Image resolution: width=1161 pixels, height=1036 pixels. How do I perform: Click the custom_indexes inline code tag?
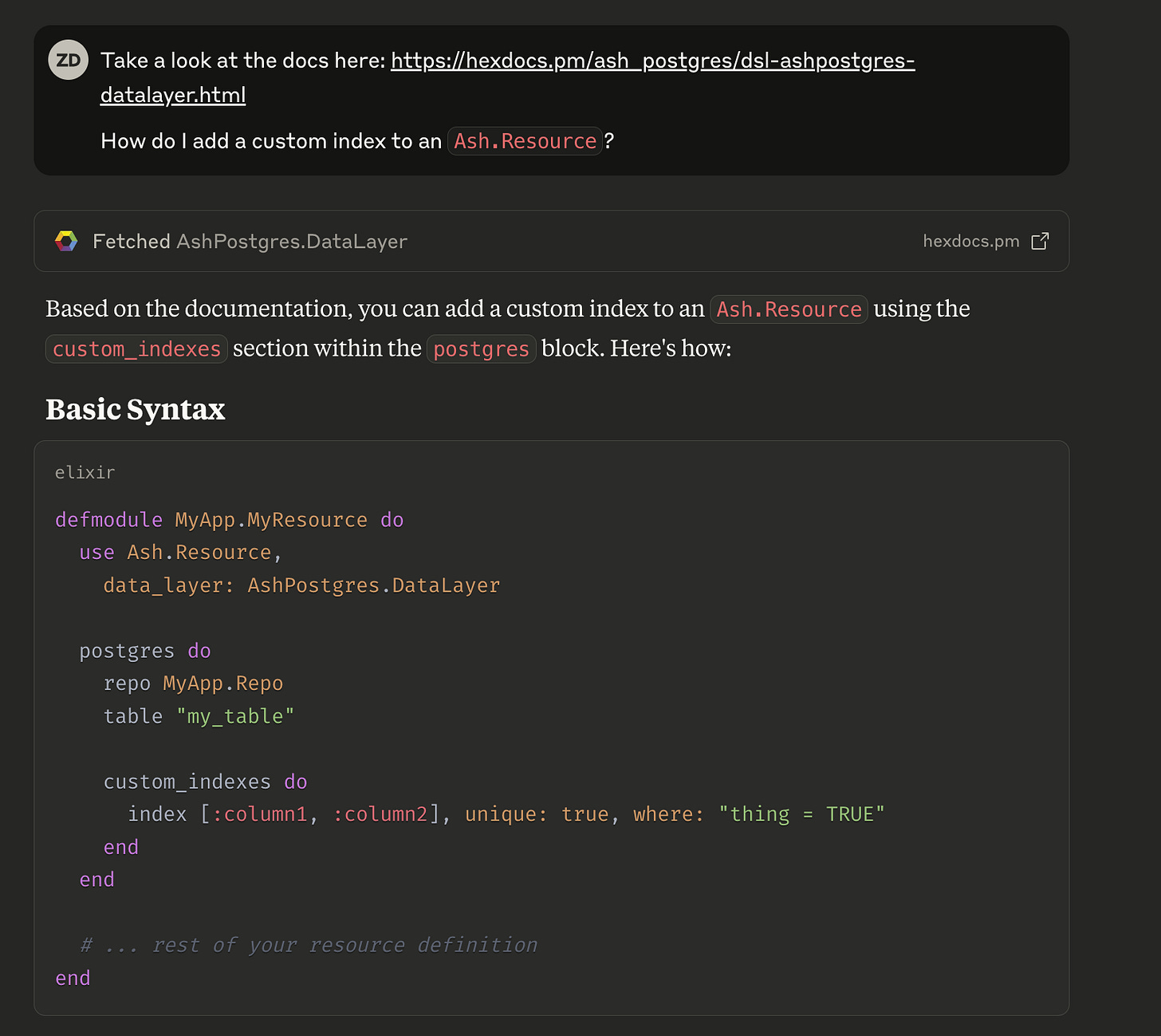click(x=136, y=349)
